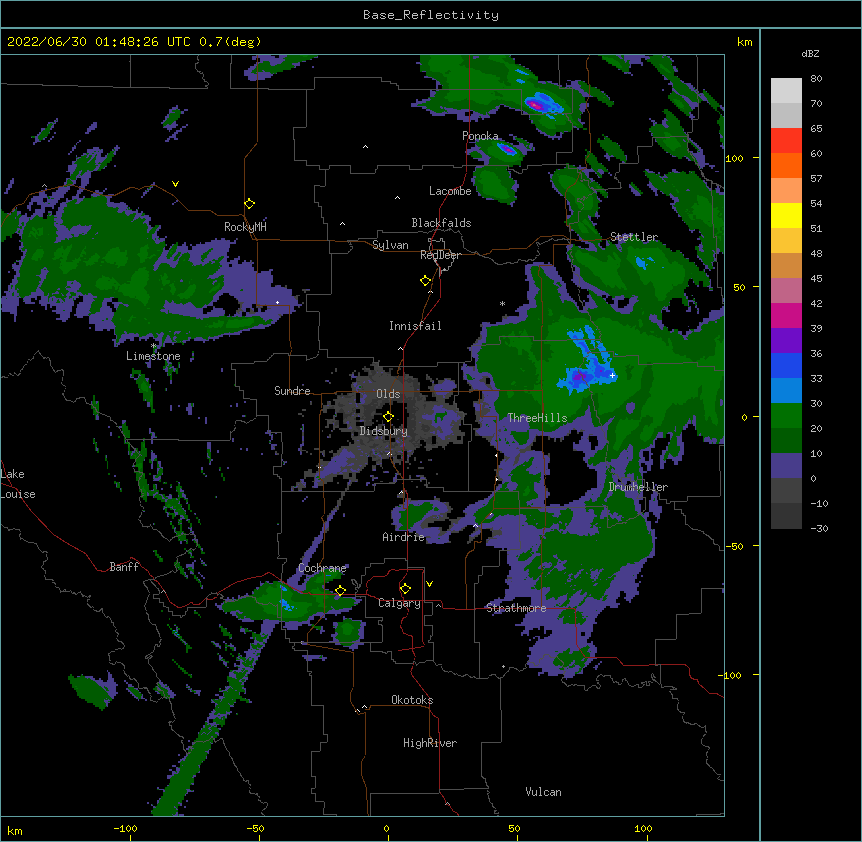Click the Stettler city label

[x=634, y=237]
